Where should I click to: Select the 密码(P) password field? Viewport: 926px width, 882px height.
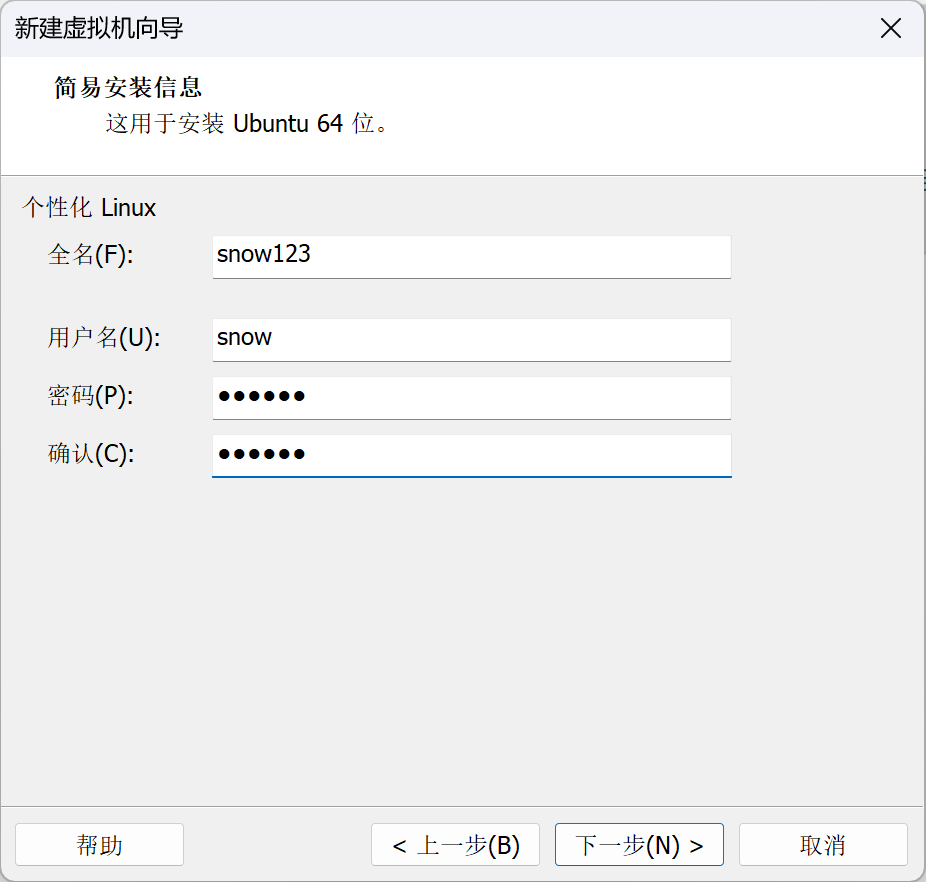click(x=471, y=398)
